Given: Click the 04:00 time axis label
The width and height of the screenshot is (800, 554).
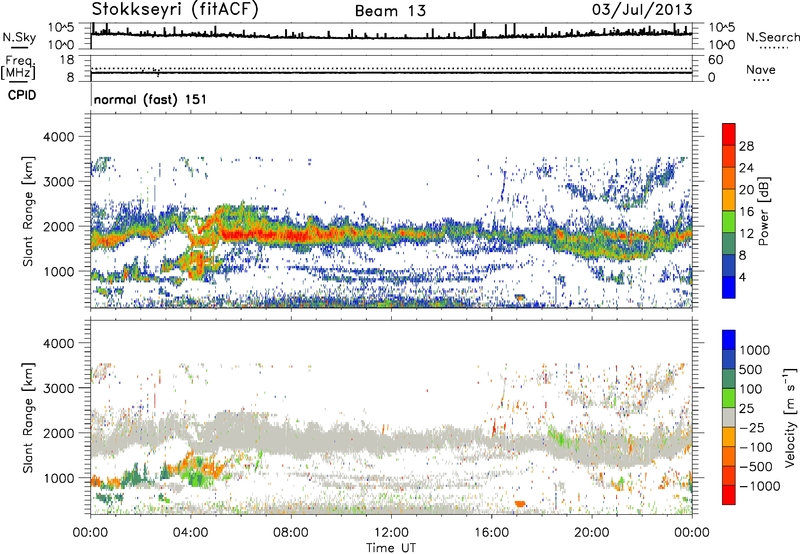Looking at the screenshot, I should [x=191, y=533].
